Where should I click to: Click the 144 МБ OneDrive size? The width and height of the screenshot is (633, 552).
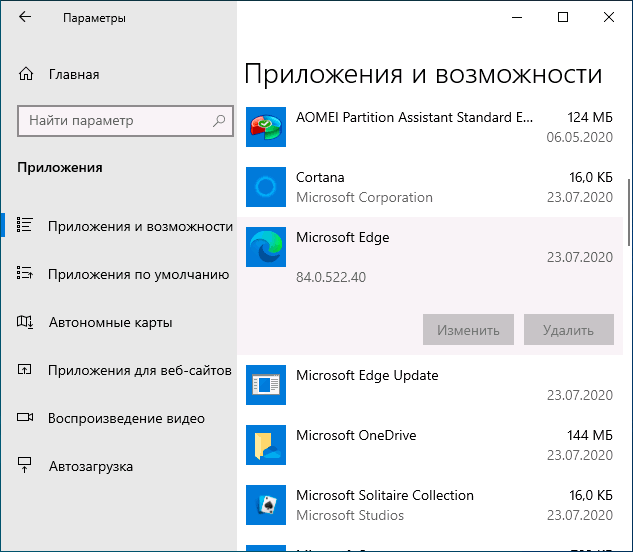point(590,435)
